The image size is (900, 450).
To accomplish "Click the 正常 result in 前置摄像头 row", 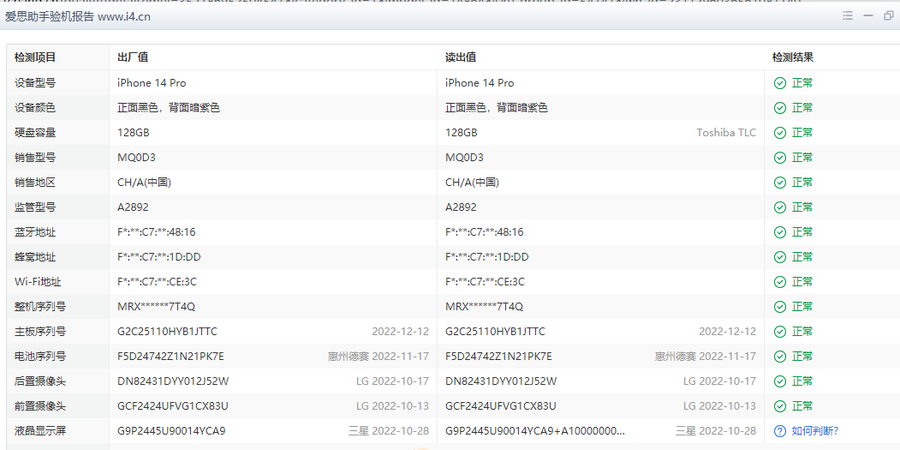I will point(802,406).
